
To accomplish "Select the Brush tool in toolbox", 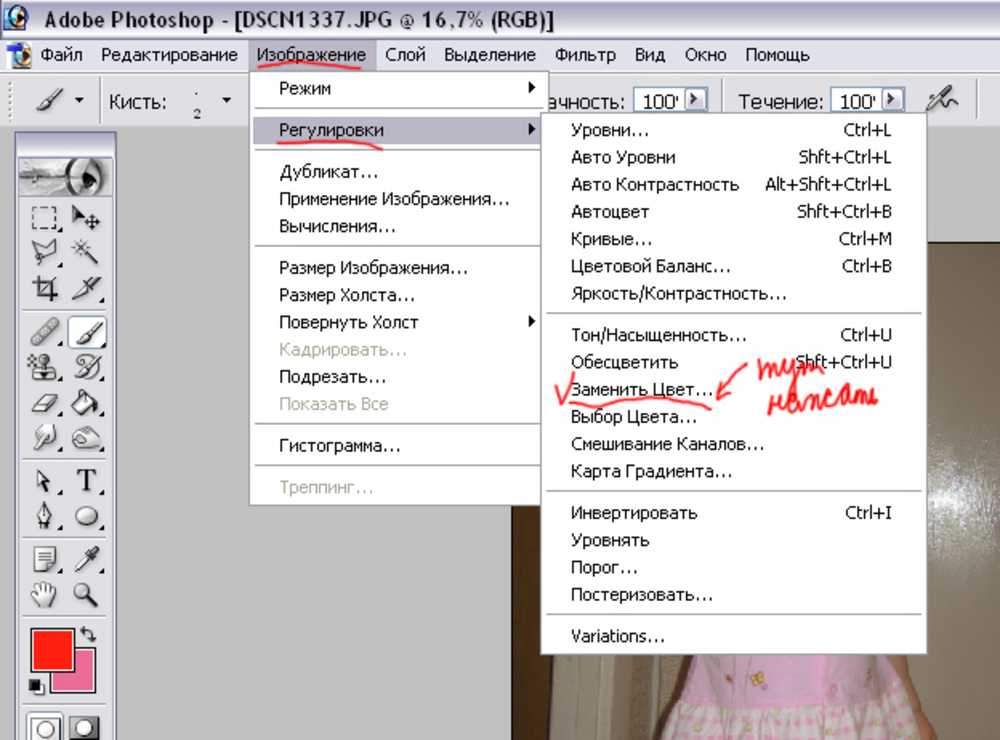I will [x=87, y=332].
